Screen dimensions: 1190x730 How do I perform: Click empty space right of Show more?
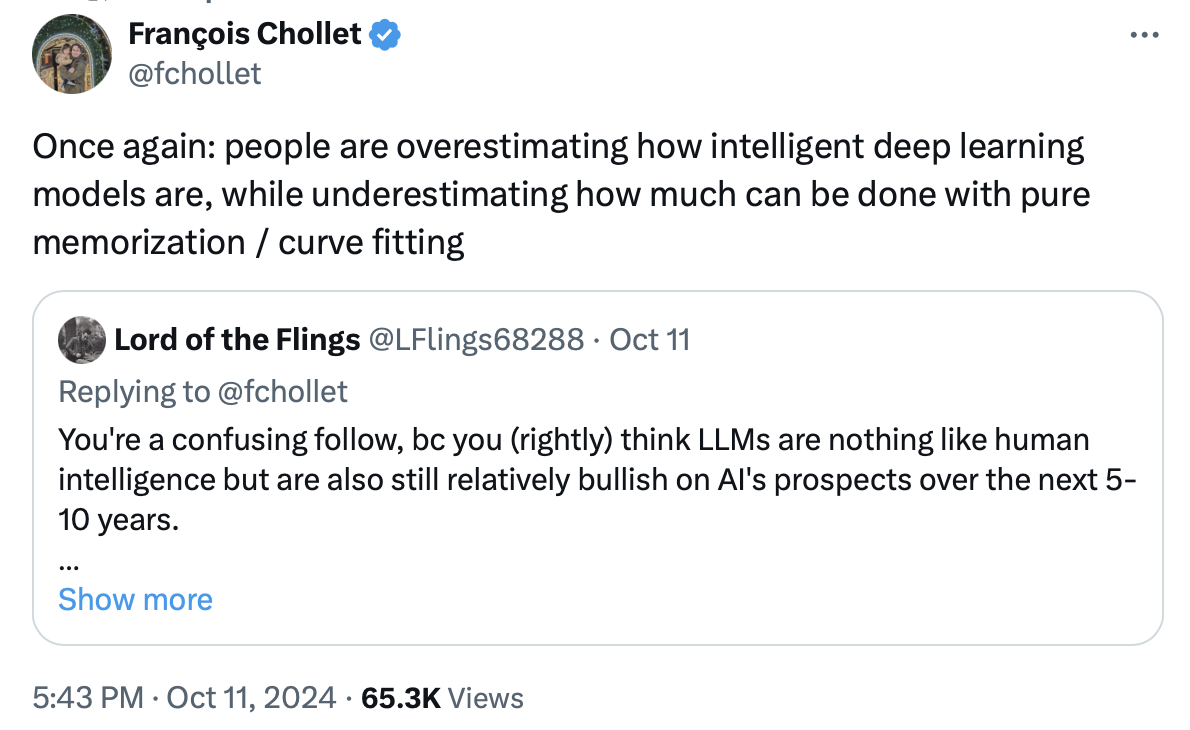650,599
